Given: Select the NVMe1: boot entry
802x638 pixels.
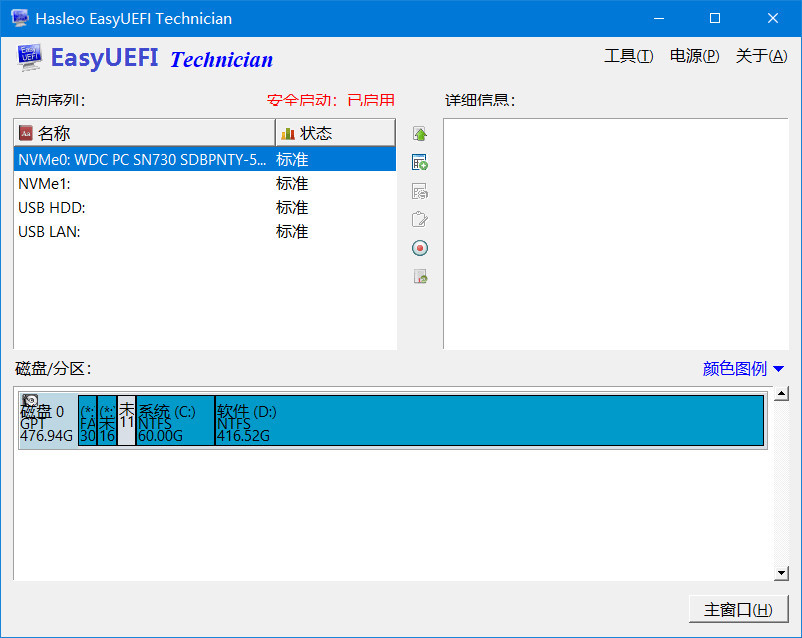Looking at the screenshot, I should [x=205, y=184].
